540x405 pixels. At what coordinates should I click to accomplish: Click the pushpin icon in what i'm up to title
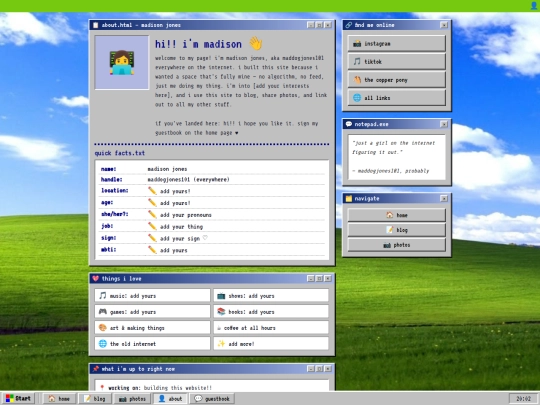click(x=96, y=368)
